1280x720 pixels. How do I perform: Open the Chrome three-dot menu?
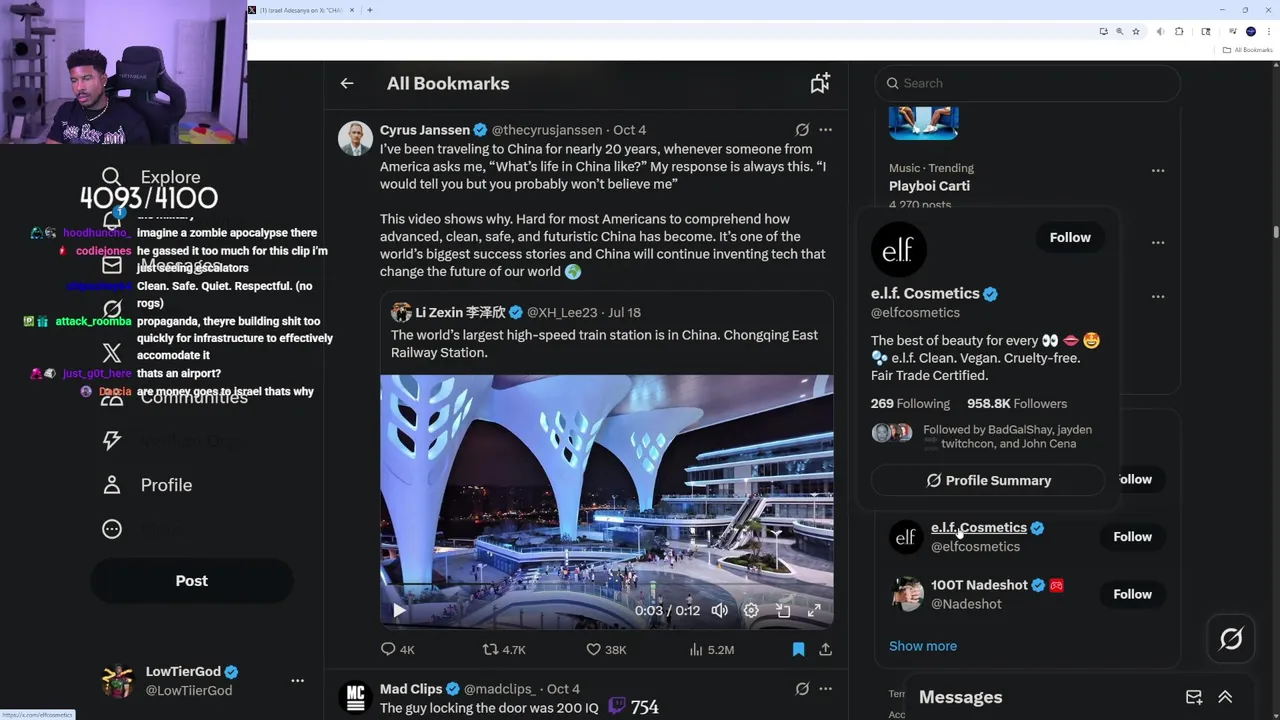(1268, 32)
